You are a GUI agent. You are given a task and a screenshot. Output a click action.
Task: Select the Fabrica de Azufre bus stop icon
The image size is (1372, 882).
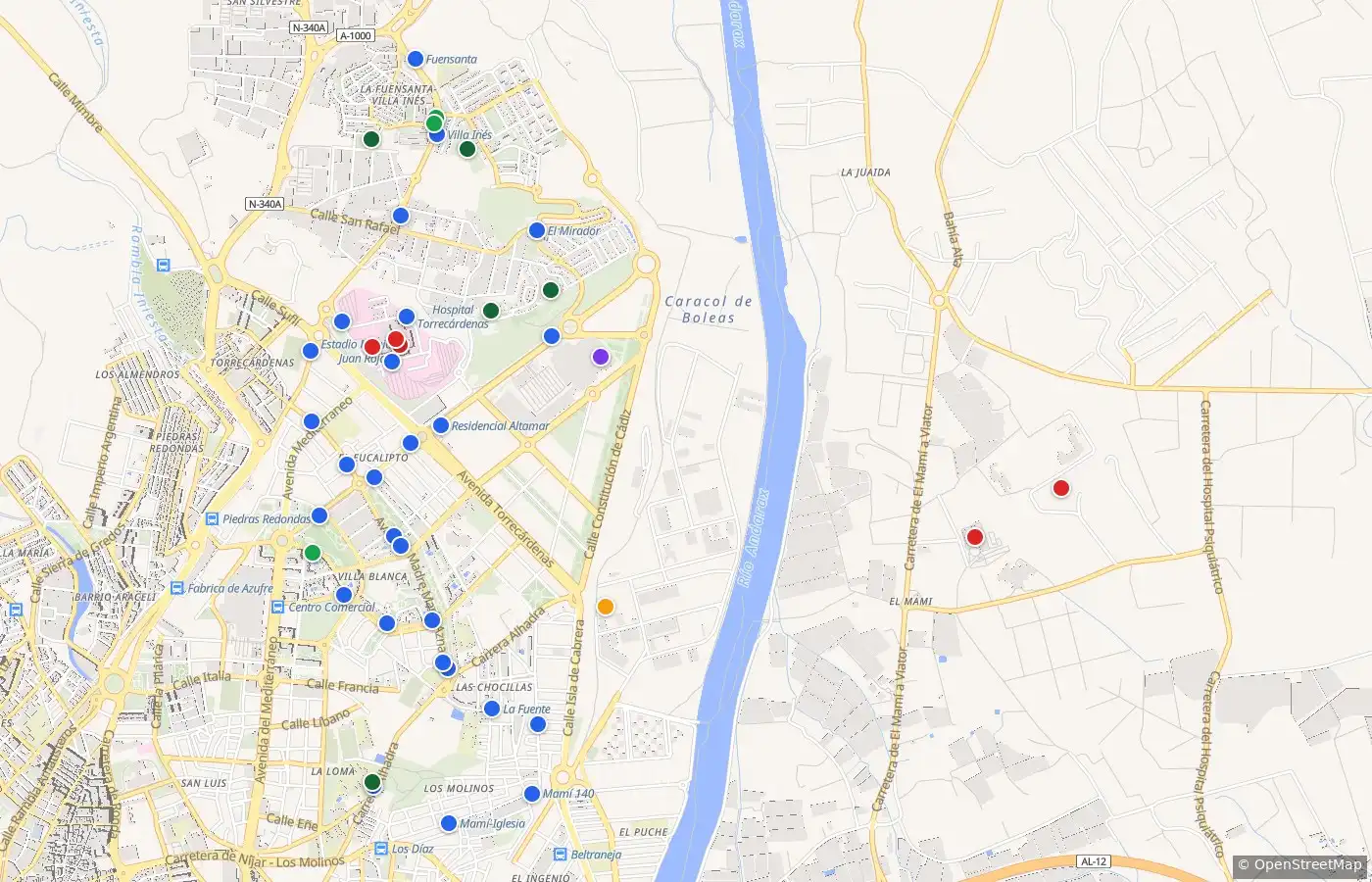click(177, 588)
